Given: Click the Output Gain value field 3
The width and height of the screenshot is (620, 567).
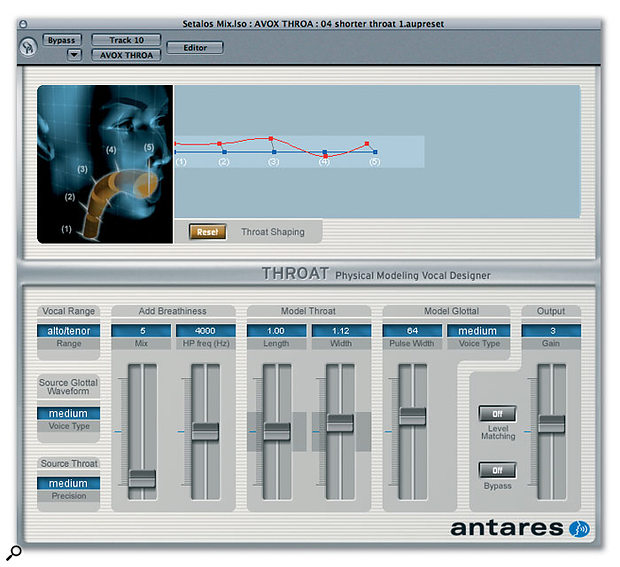Looking at the screenshot, I should 551,331.
